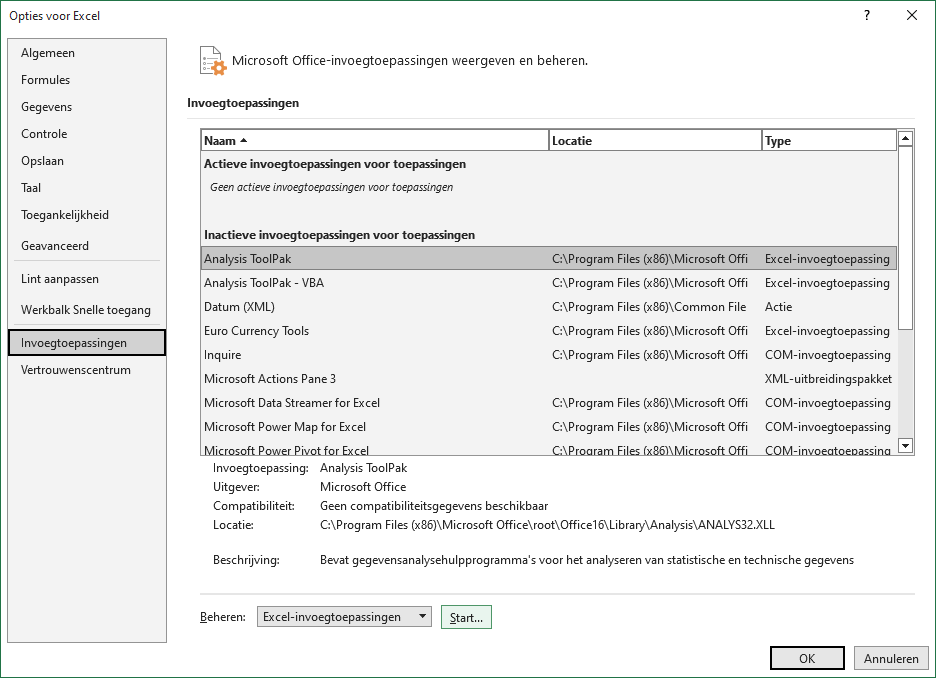
Task: Open the Algemeen category
Action: (87, 53)
